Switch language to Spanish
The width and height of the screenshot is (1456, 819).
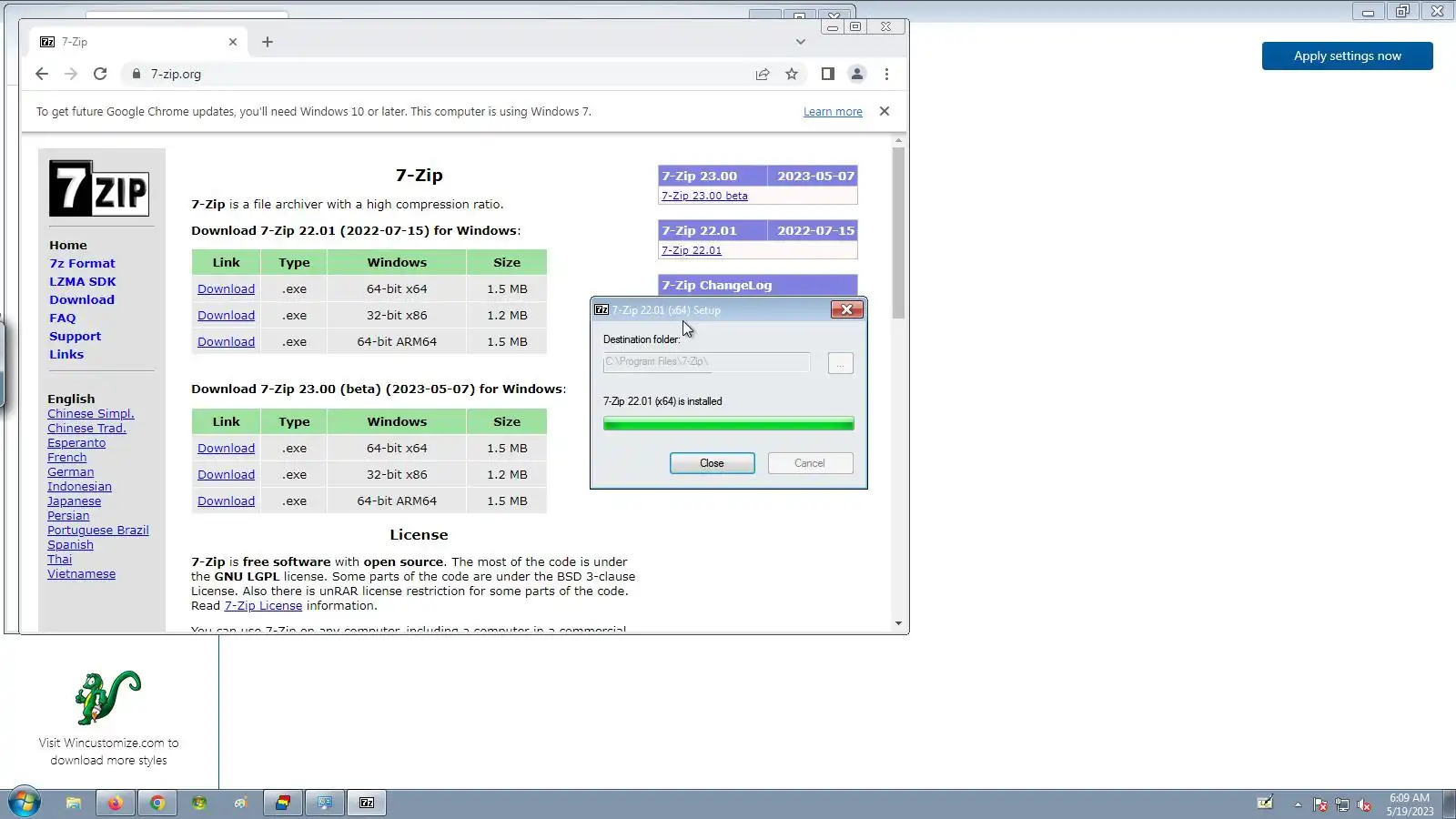[70, 544]
